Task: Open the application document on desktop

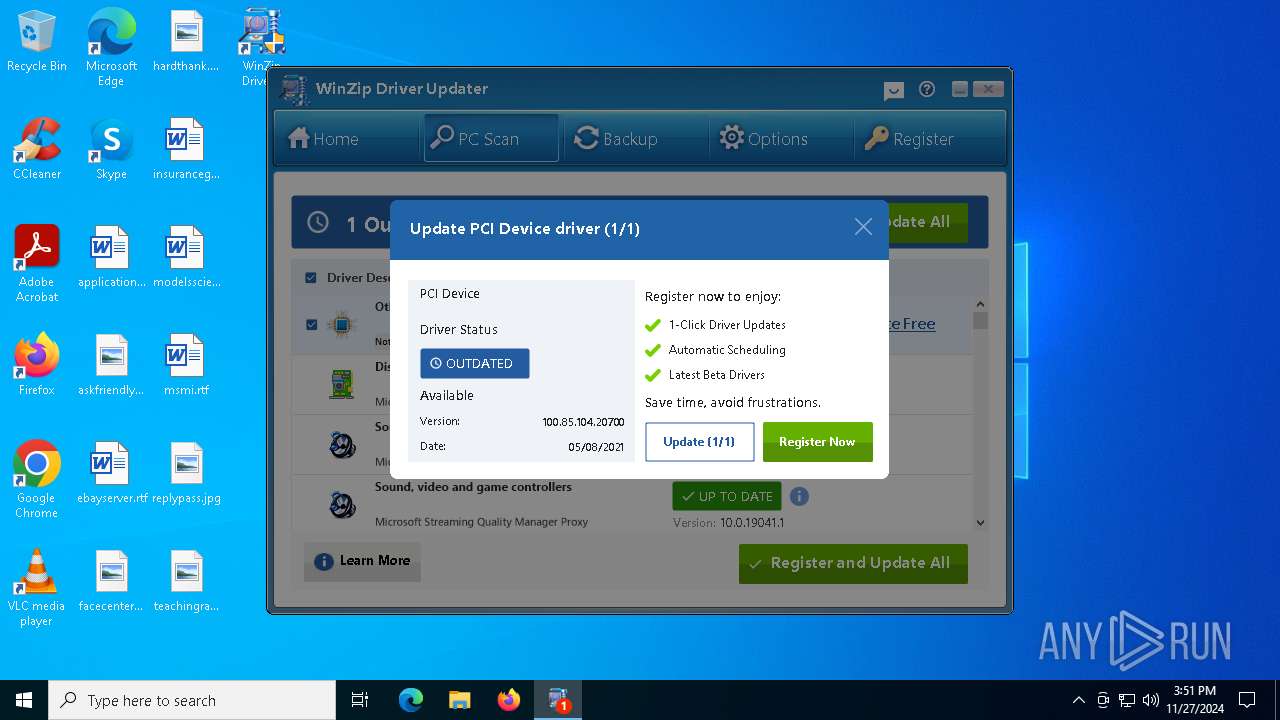Action: pyautogui.click(x=111, y=257)
